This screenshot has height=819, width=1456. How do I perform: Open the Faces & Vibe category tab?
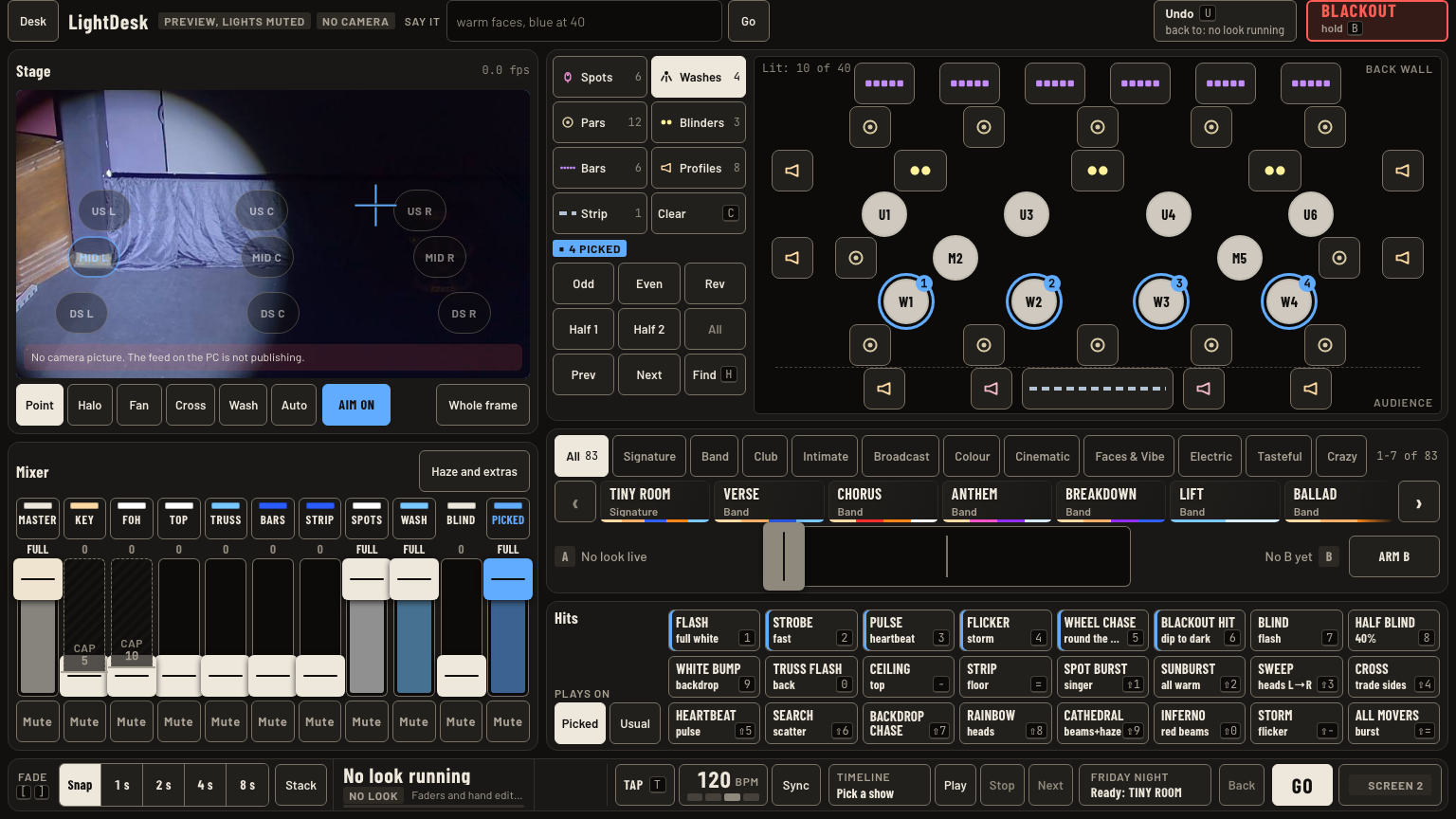(x=1130, y=456)
